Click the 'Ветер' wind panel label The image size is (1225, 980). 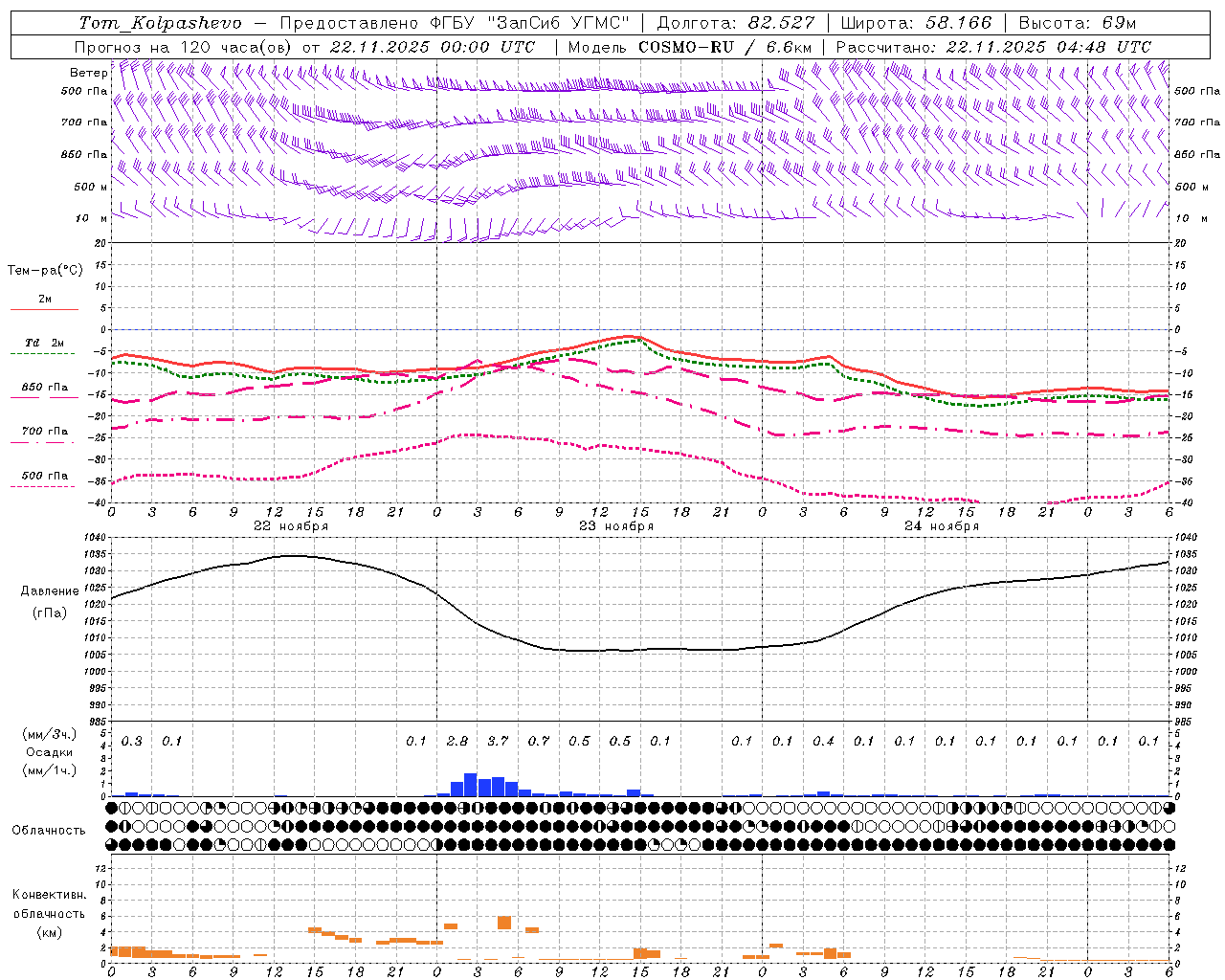coord(88,73)
